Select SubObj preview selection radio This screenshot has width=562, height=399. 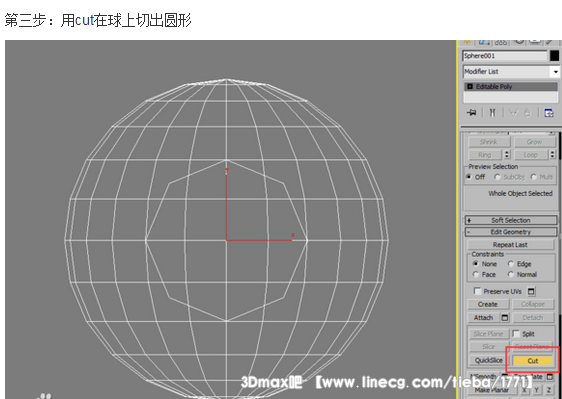[x=497, y=177]
